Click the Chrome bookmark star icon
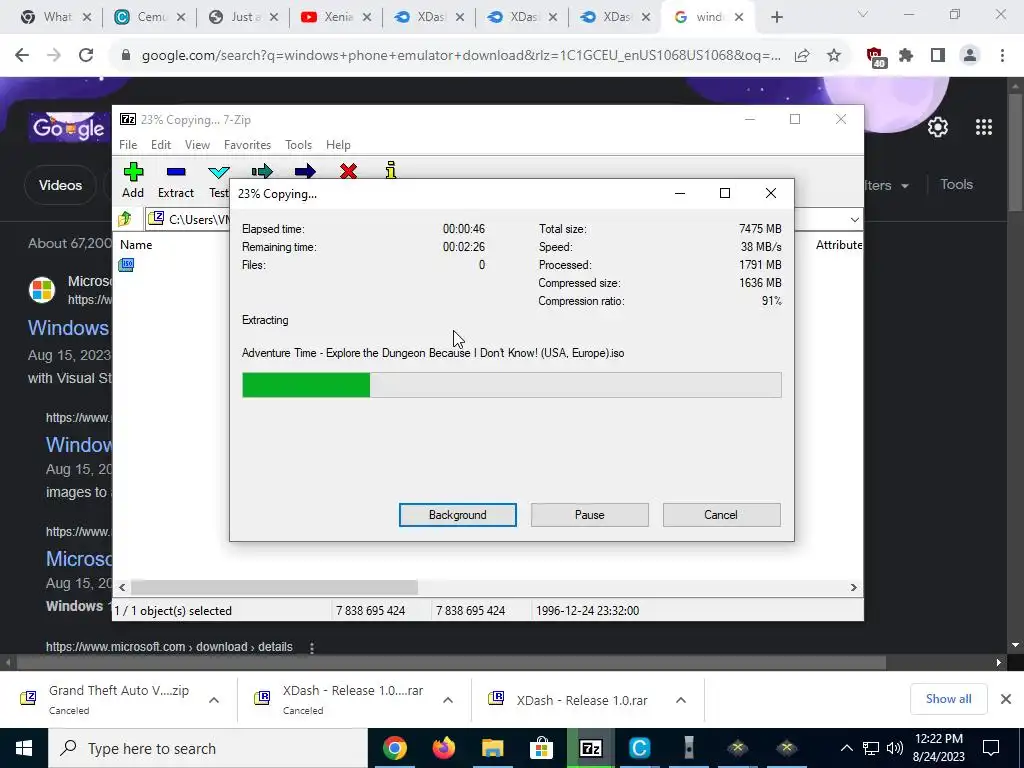Viewport: 1024px width, 768px height. (x=834, y=56)
